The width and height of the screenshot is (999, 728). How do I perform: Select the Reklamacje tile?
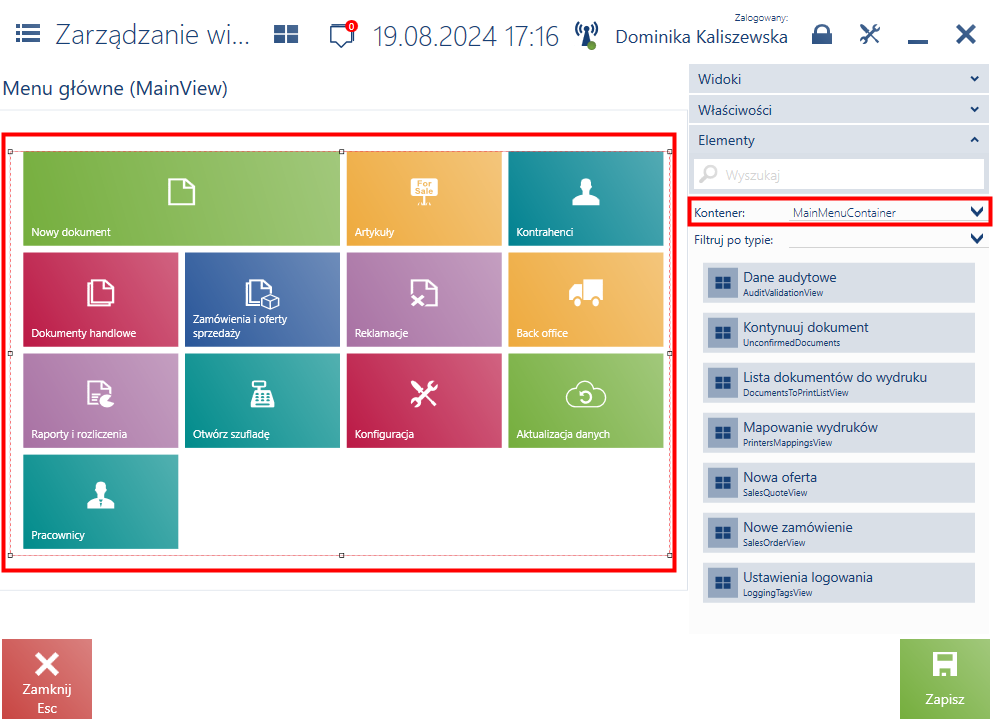[x=424, y=299]
